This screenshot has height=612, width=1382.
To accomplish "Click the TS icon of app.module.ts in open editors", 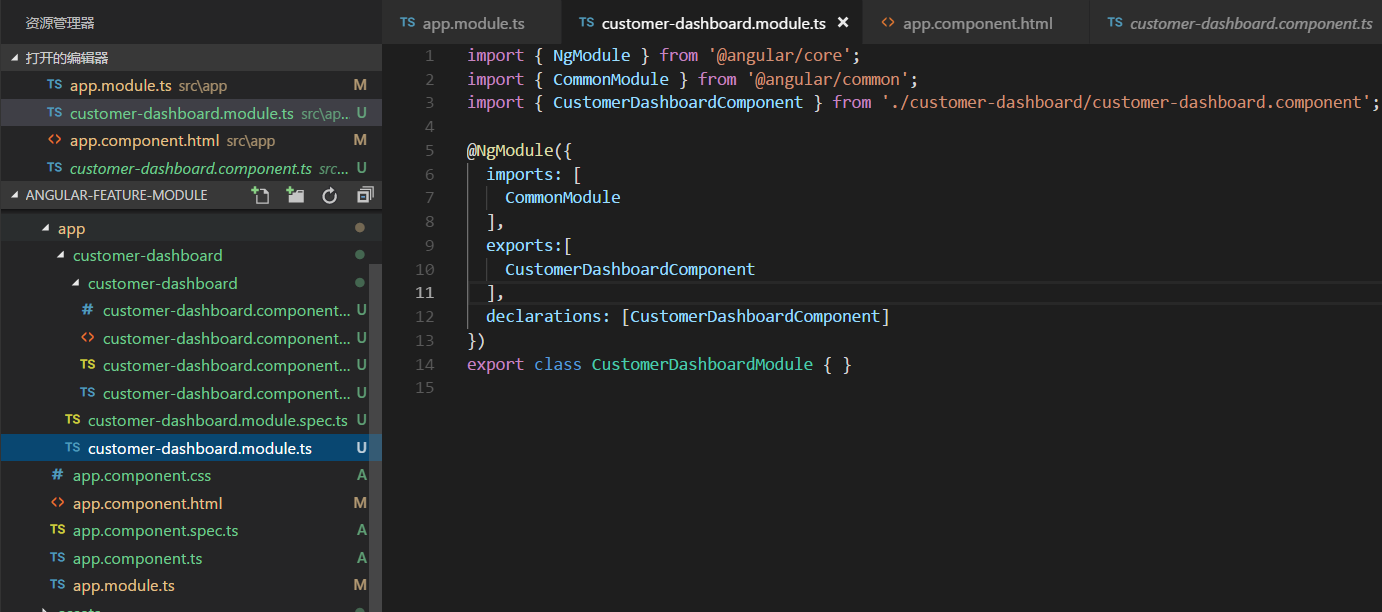I will click(x=54, y=86).
